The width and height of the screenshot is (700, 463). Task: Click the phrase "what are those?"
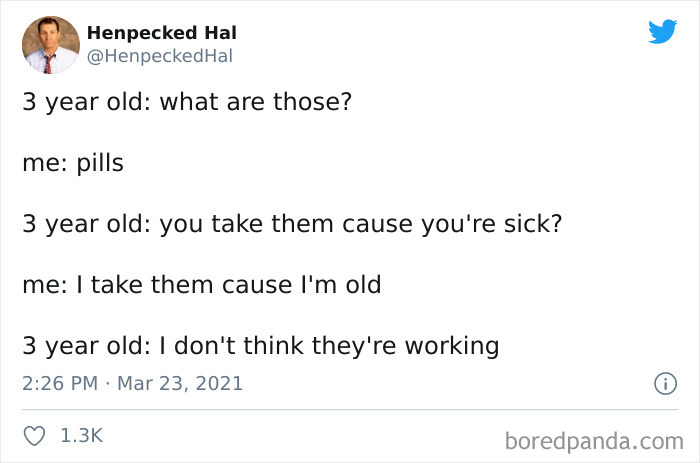point(255,102)
